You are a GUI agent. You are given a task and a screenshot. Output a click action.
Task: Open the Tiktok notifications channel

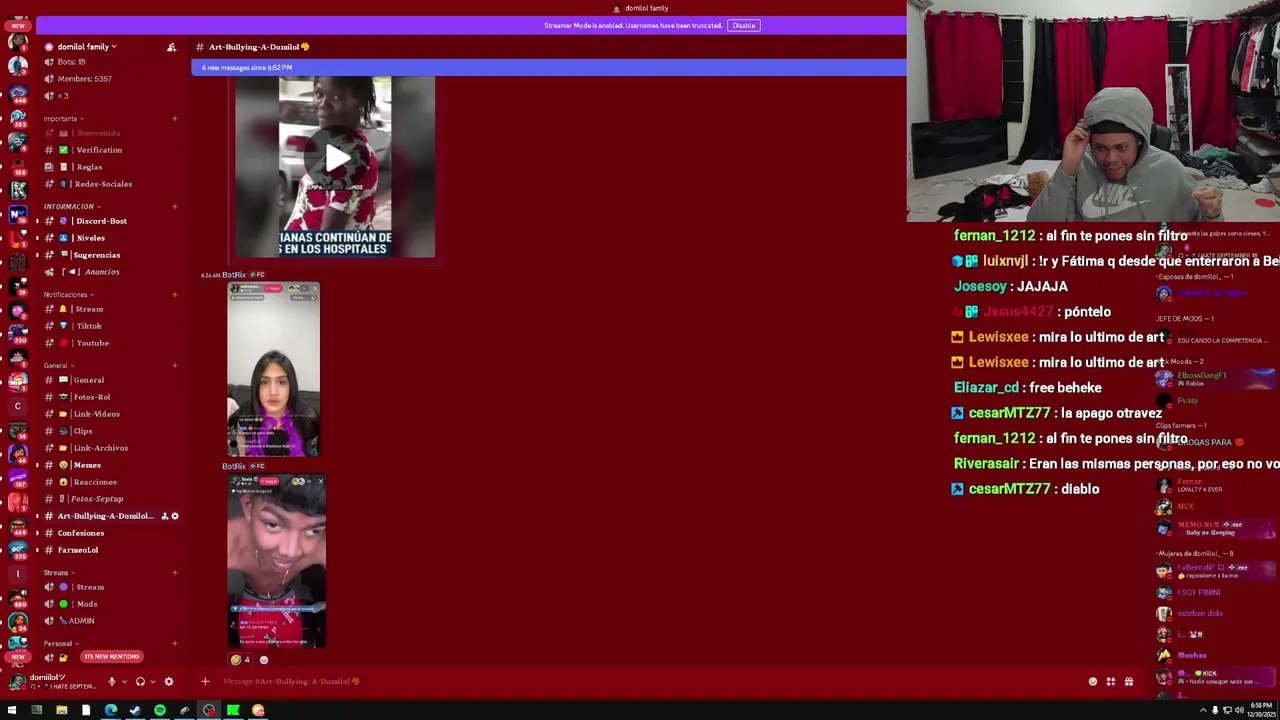point(110,326)
